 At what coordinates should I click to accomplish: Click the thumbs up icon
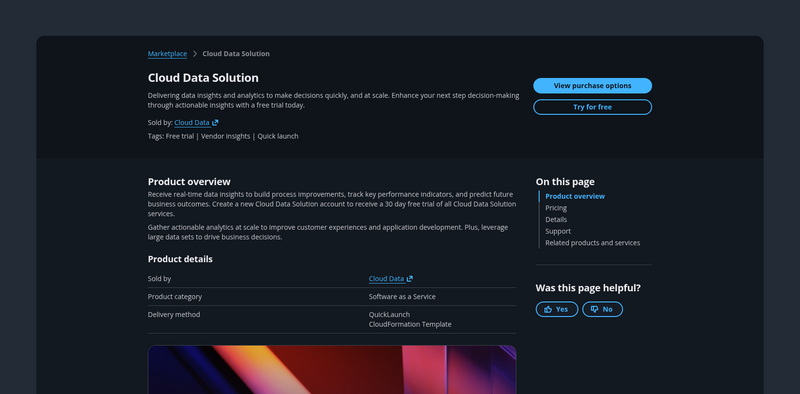548,309
